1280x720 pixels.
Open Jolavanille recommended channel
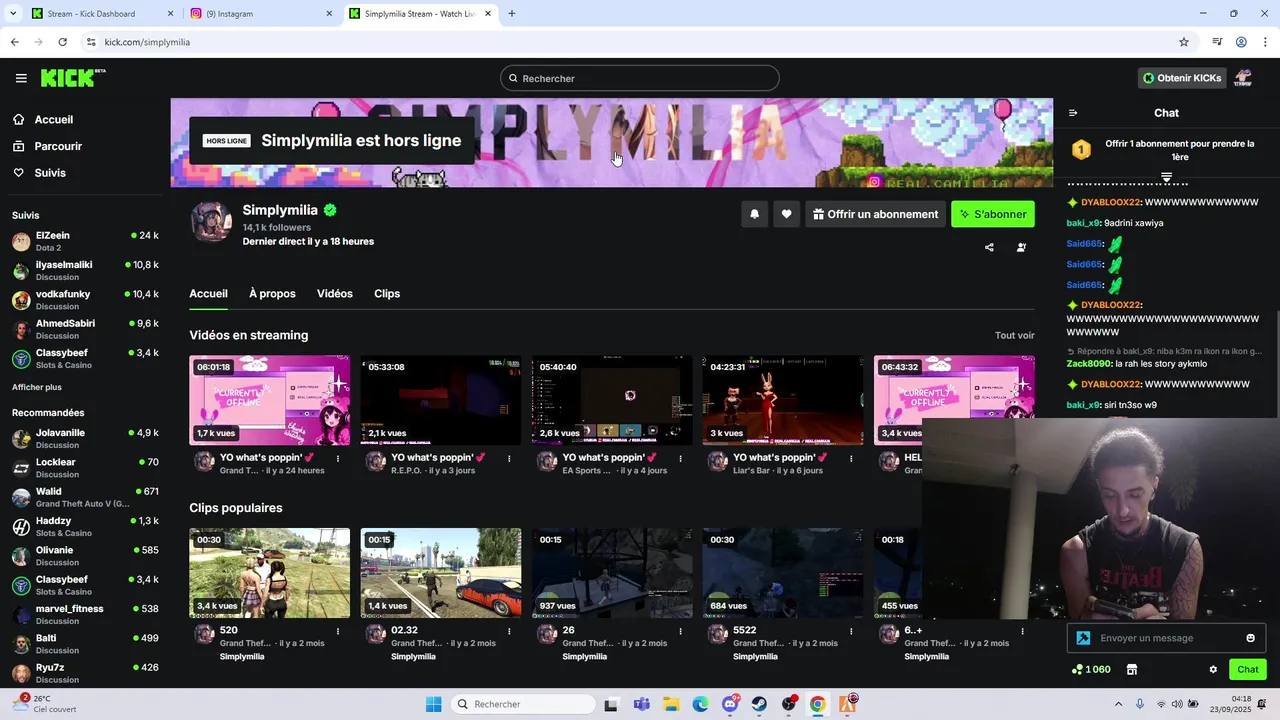click(85, 438)
